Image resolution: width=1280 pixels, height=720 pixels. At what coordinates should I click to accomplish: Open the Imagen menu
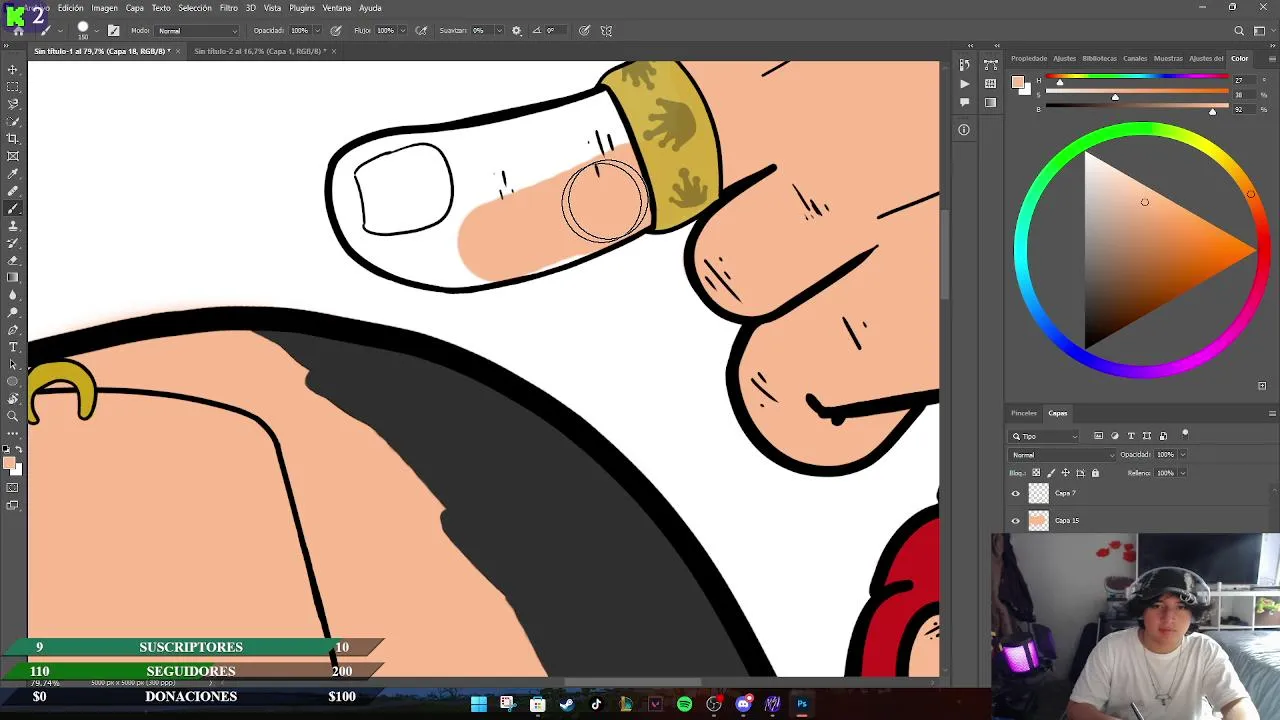coord(105,8)
